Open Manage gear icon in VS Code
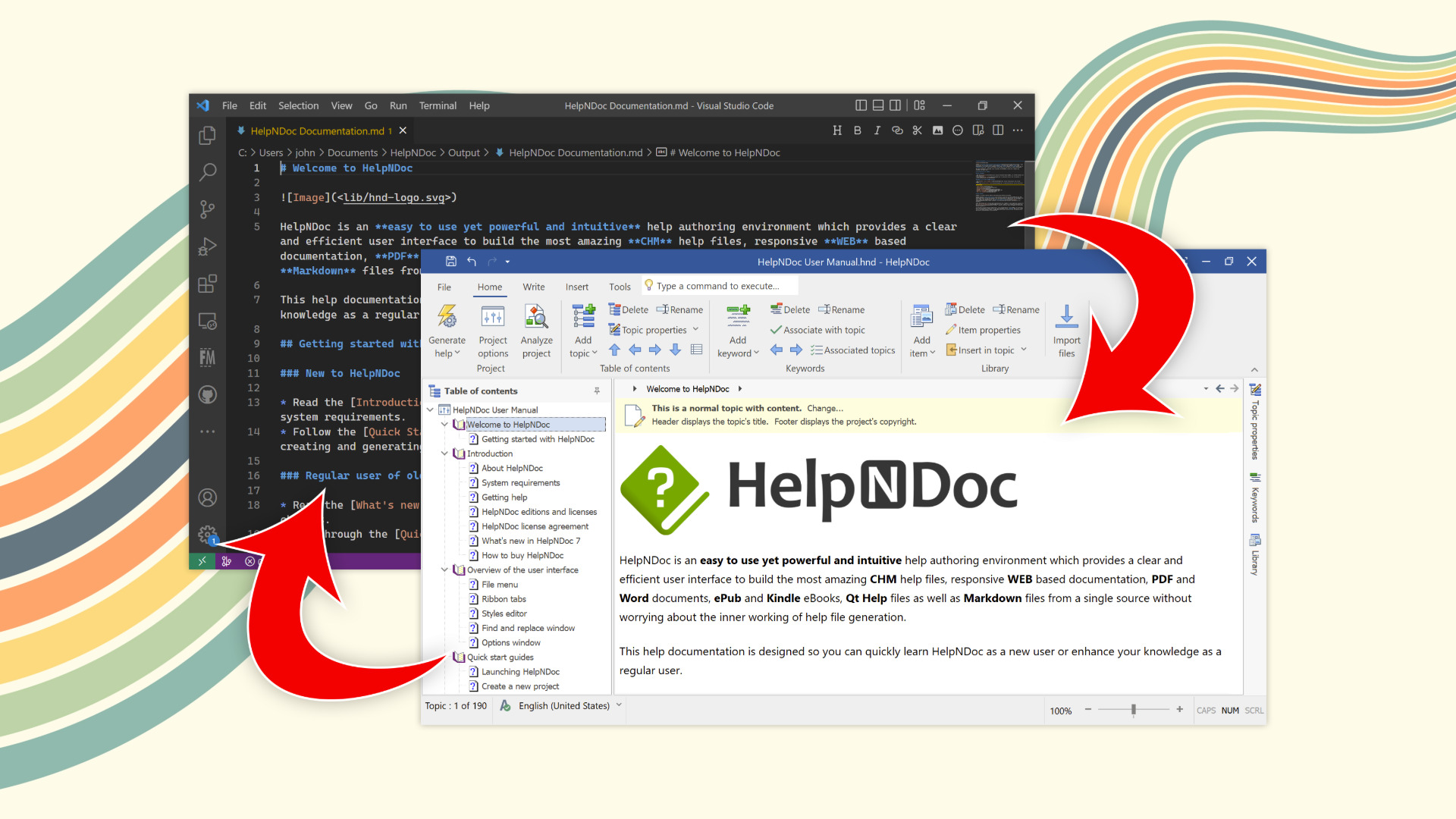 pyautogui.click(x=207, y=534)
